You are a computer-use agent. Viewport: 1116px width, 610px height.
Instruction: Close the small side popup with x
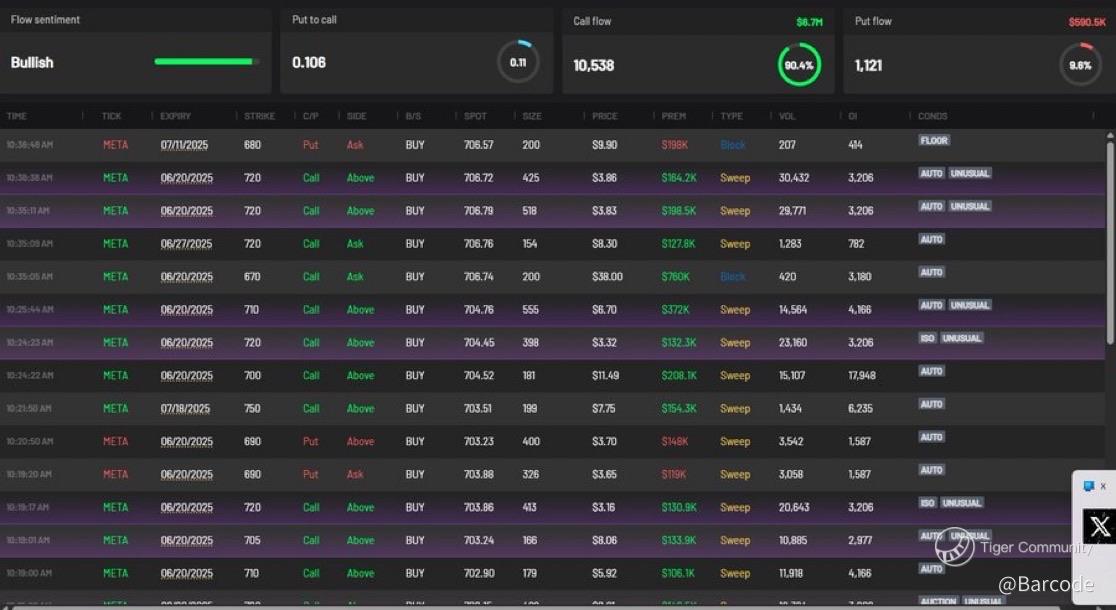1103,486
